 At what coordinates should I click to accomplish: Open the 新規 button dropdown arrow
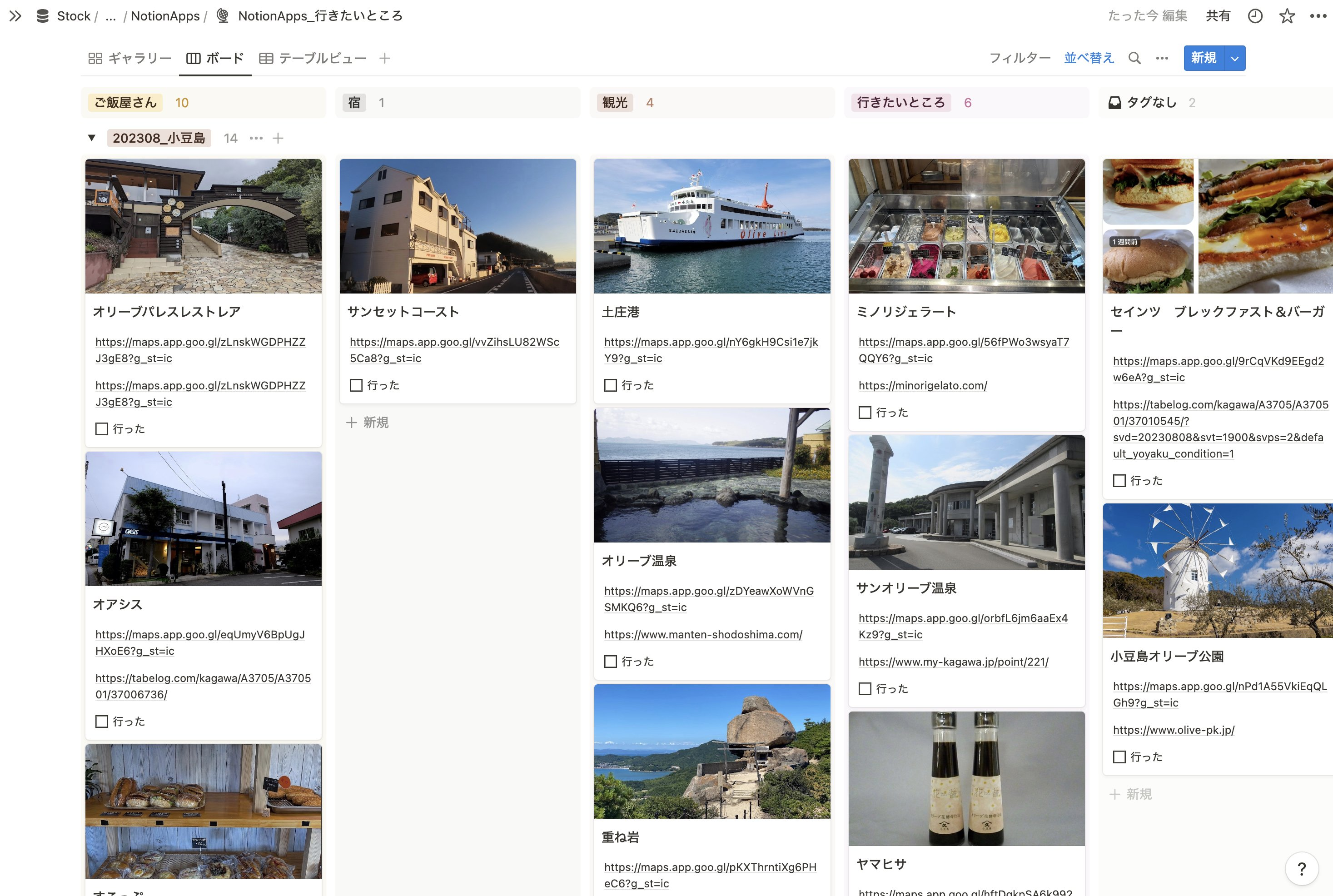click(x=1235, y=58)
